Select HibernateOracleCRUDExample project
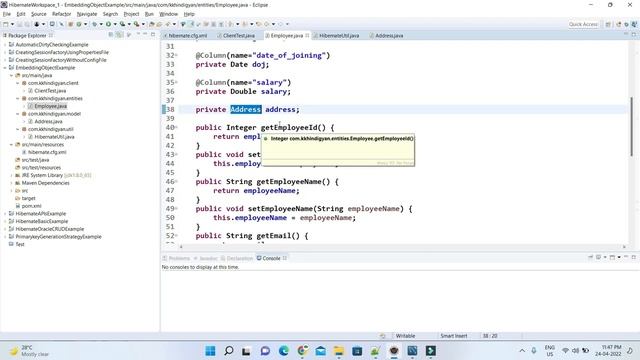 click(x=49, y=229)
